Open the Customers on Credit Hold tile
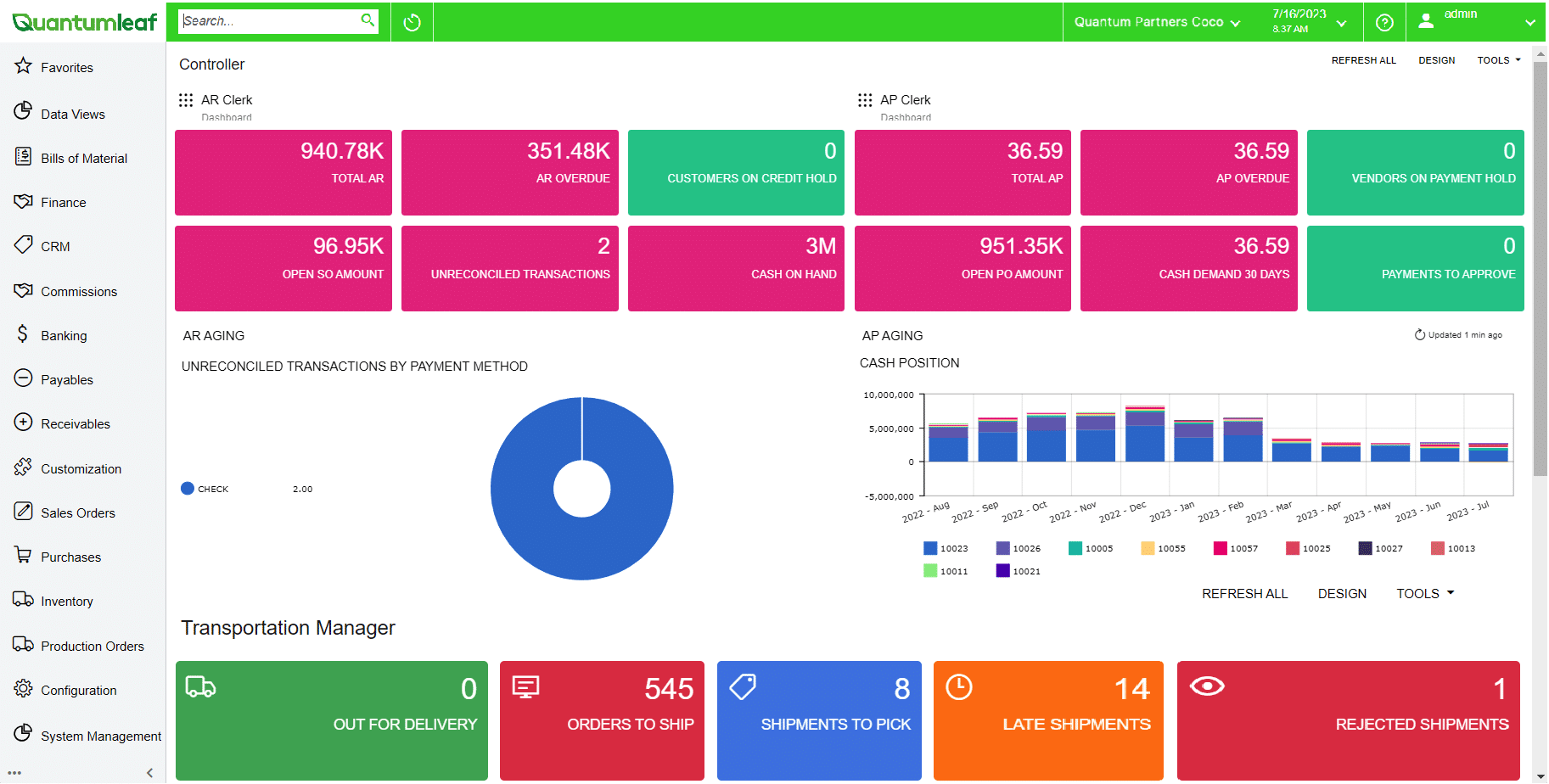The height and width of the screenshot is (784, 1549). coord(736,172)
